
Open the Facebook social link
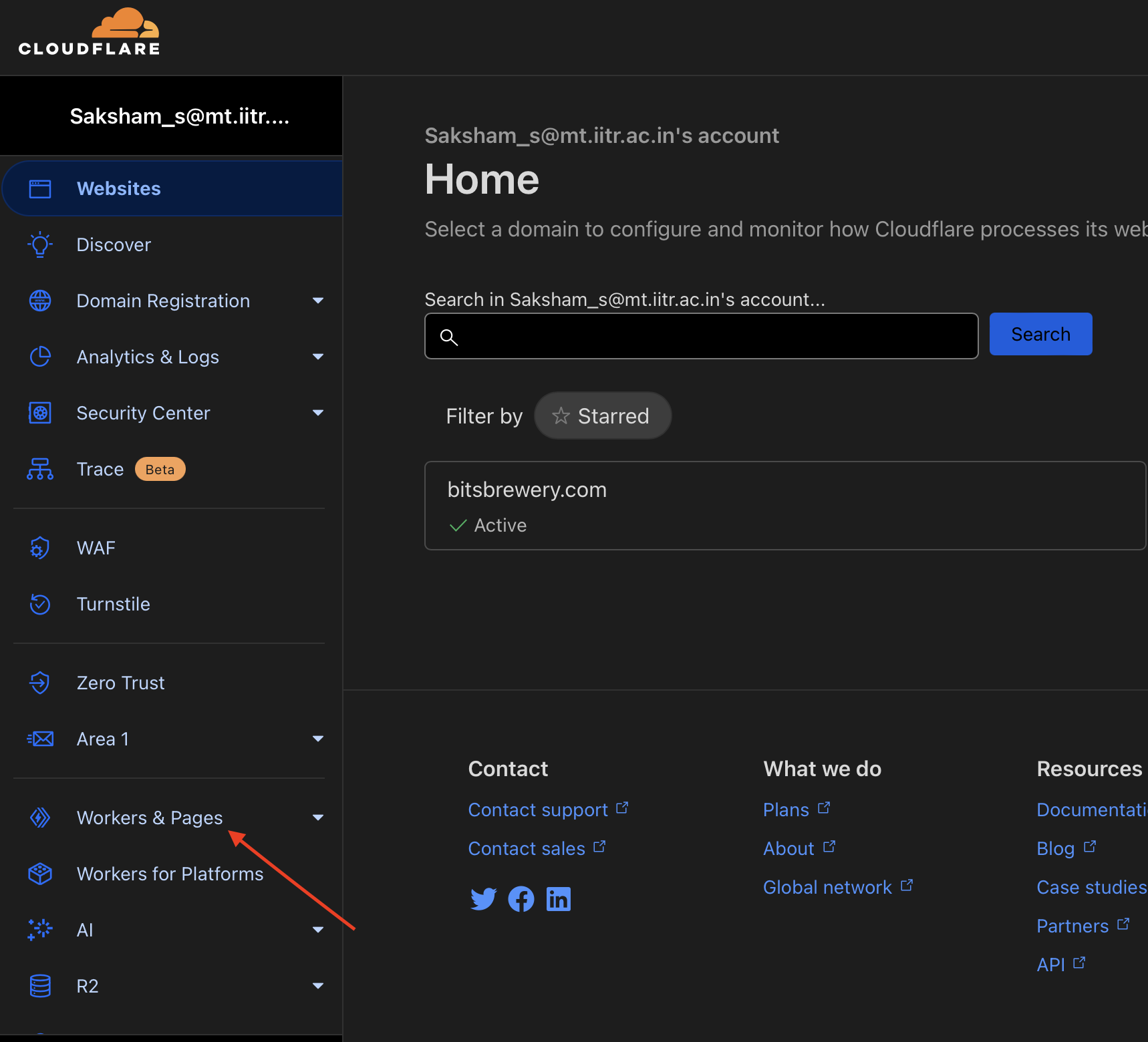coord(521,899)
